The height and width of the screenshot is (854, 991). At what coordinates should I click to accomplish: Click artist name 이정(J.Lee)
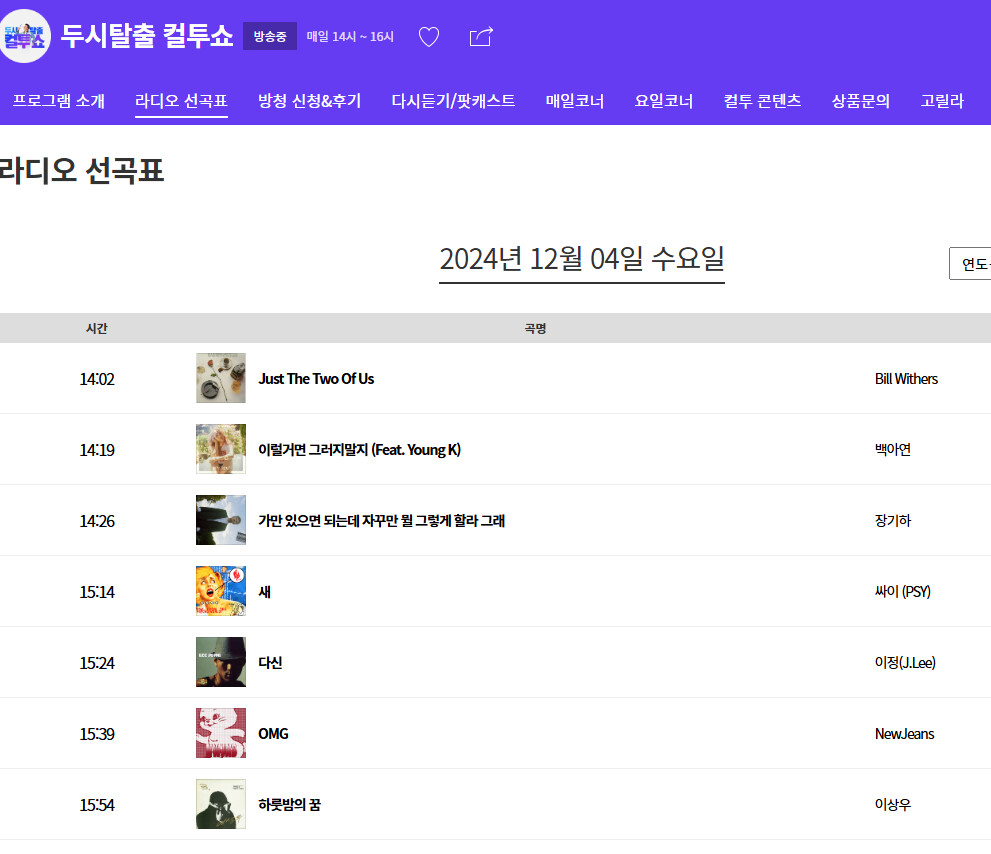[x=905, y=662]
